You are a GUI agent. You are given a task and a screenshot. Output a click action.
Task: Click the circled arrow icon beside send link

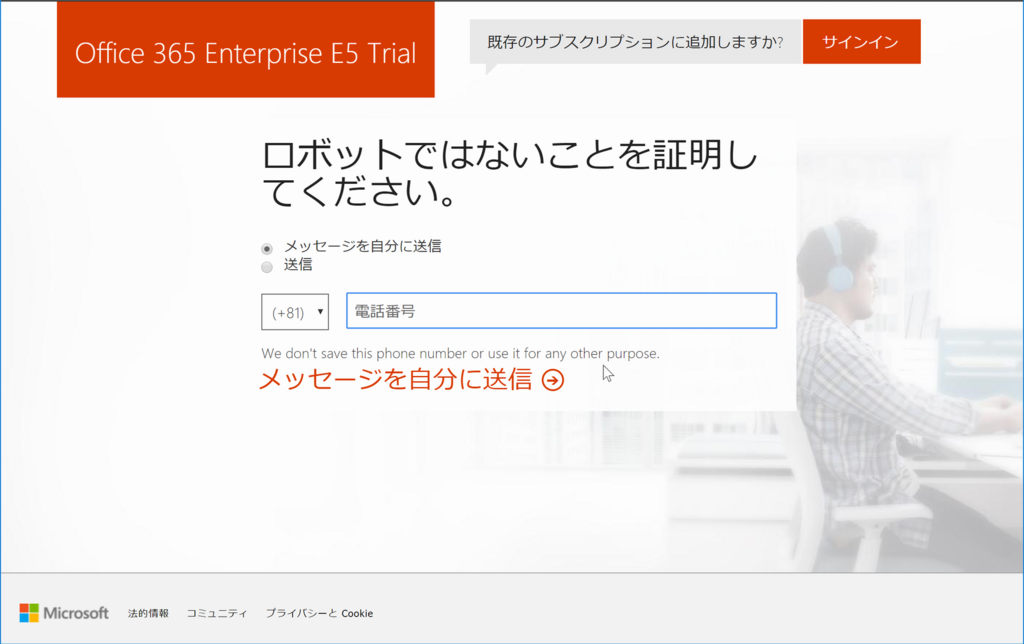pyautogui.click(x=552, y=380)
